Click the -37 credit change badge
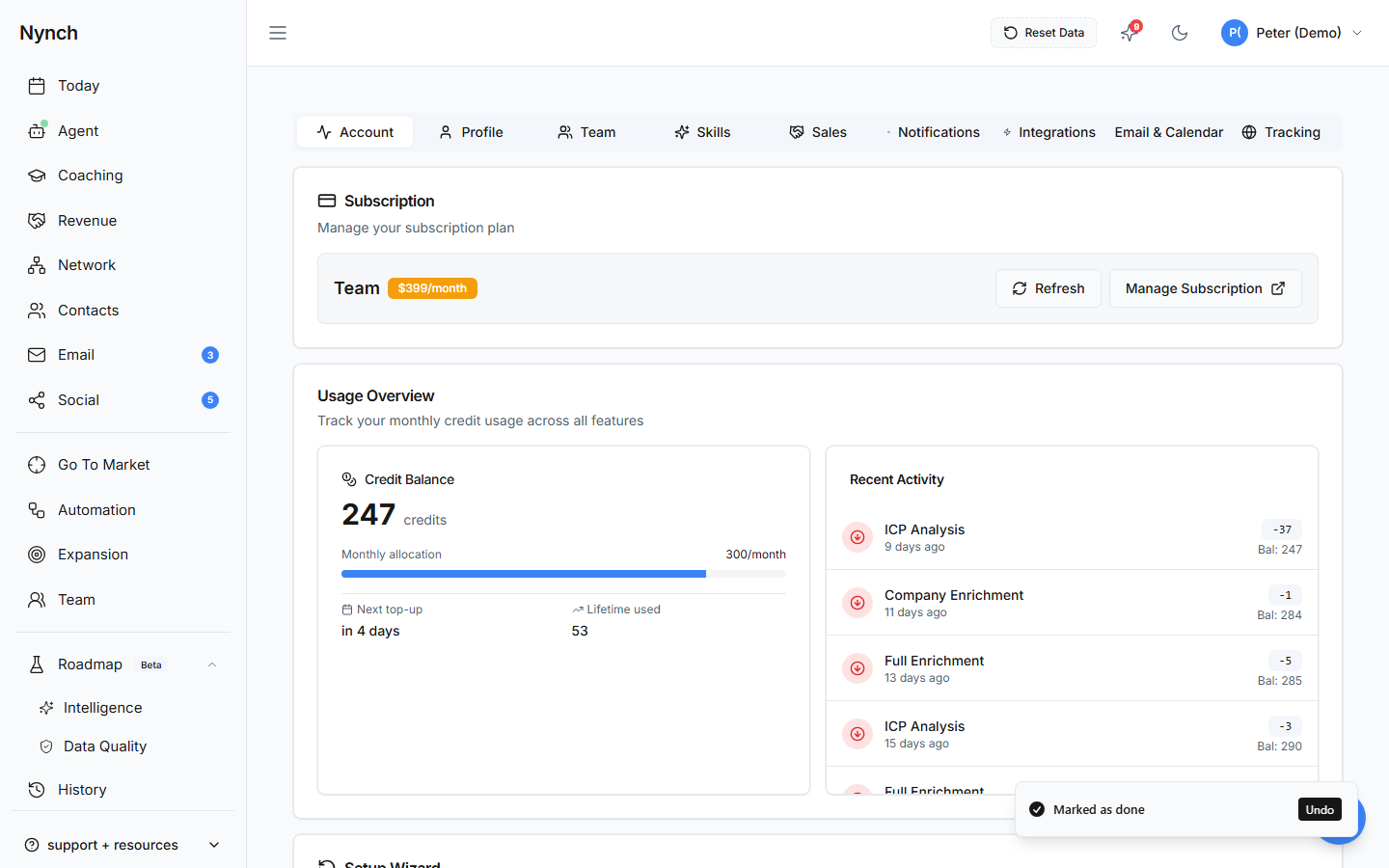This screenshot has width=1389, height=868. [x=1282, y=529]
